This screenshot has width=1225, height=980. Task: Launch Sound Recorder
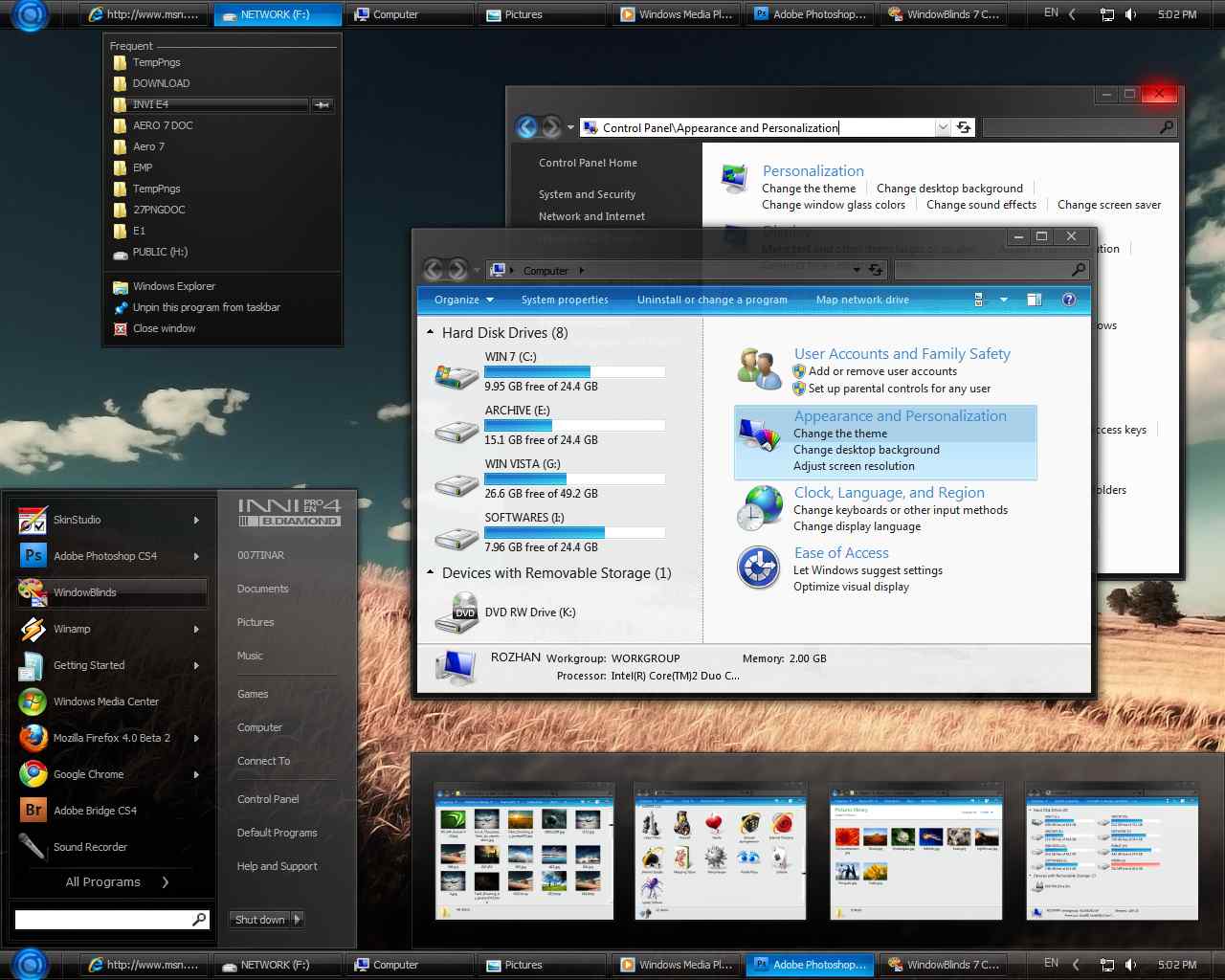90,847
